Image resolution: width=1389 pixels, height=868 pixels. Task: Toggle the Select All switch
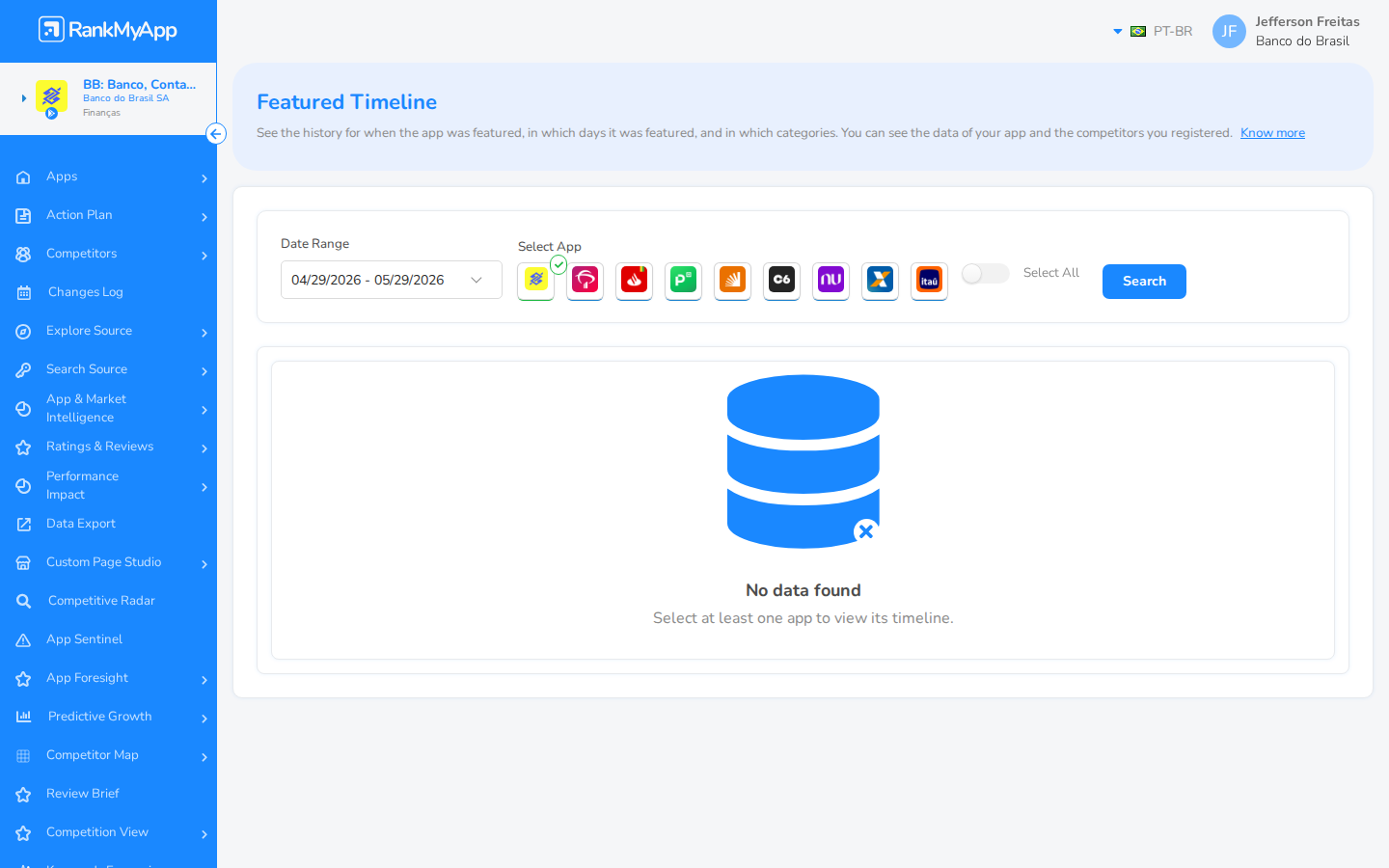point(985,274)
